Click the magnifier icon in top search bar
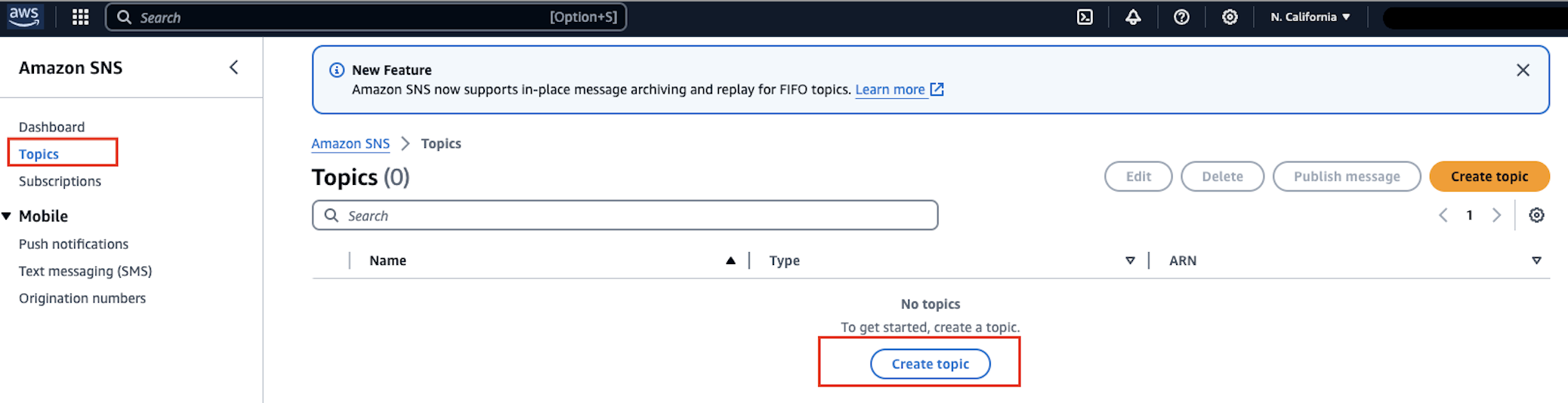This screenshot has height=403, width=1568. [125, 17]
